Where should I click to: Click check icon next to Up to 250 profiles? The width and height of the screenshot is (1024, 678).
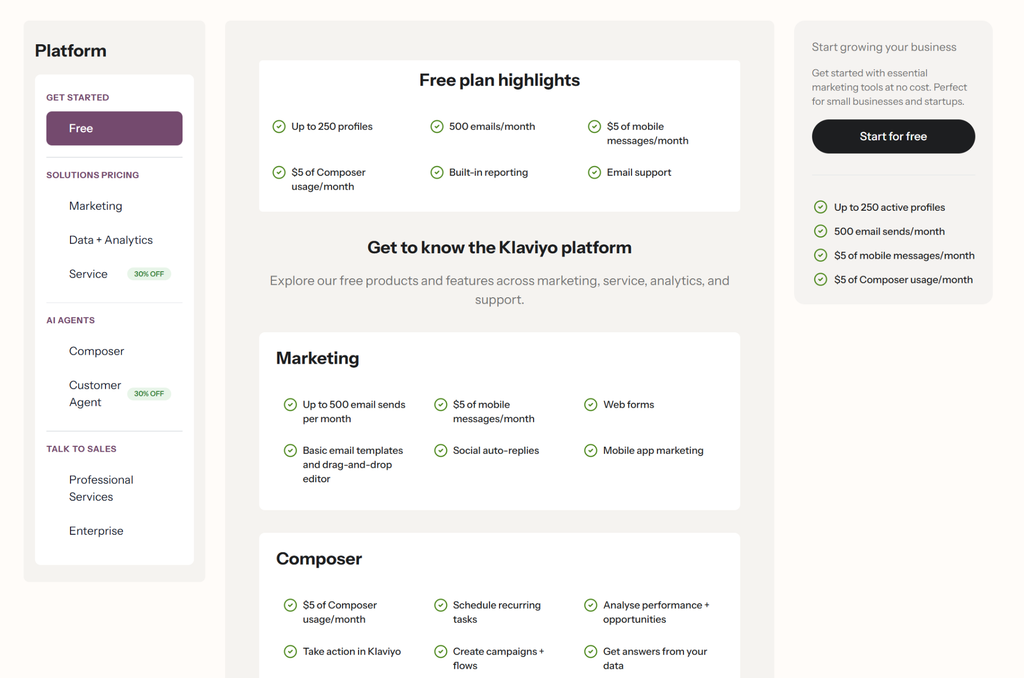279,126
